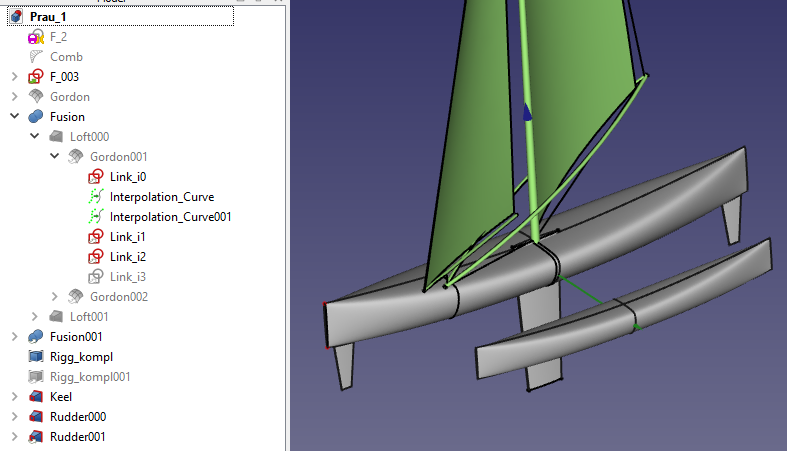Click the Interpolation_Curve icon
This screenshot has height=451, width=787.
[96, 197]
